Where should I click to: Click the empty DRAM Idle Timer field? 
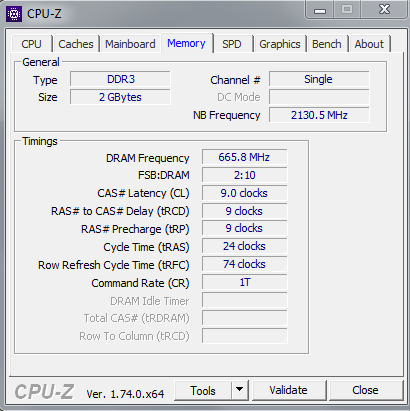[x=244, y=300]
